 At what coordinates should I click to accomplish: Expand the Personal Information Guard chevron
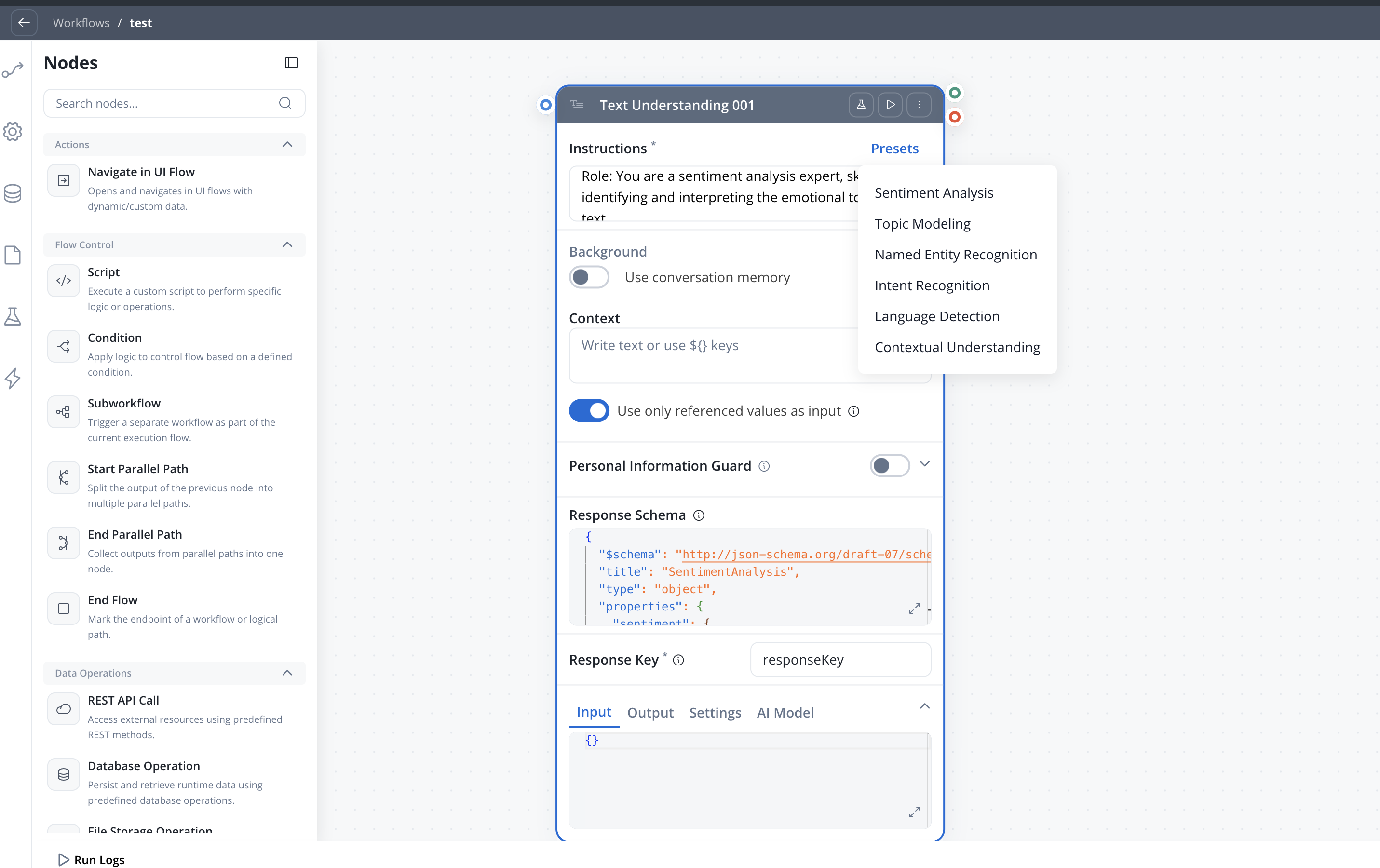[x=924, y=464]
